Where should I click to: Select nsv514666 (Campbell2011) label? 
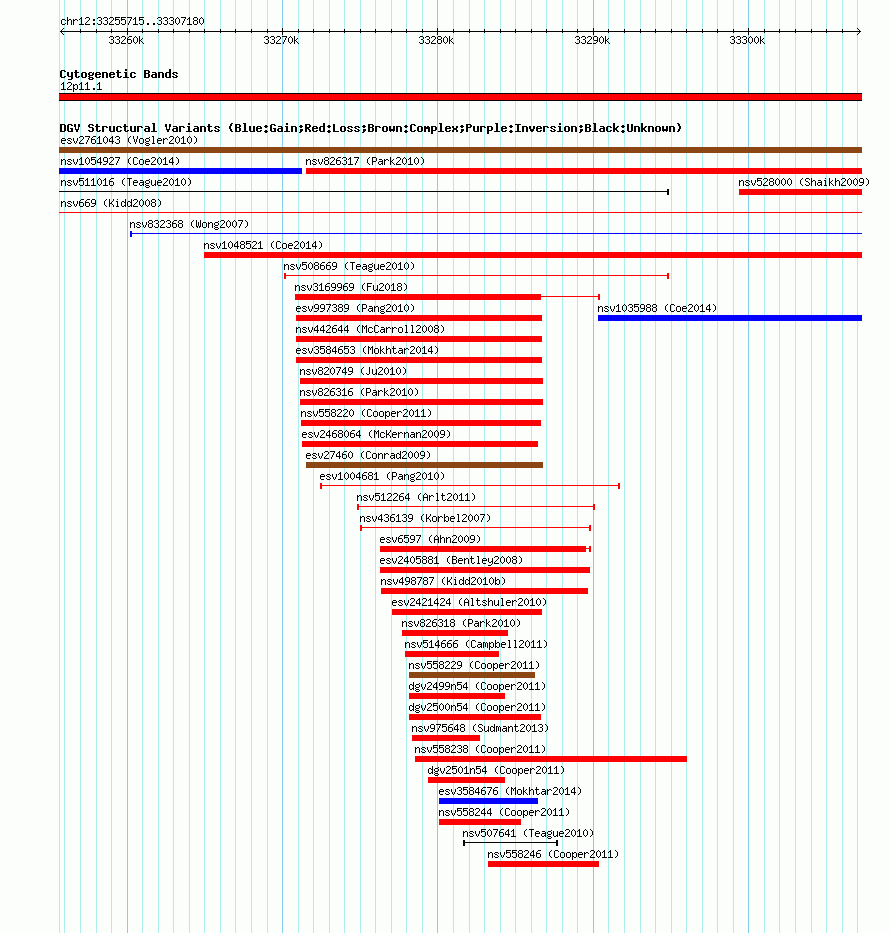point(476,644)
